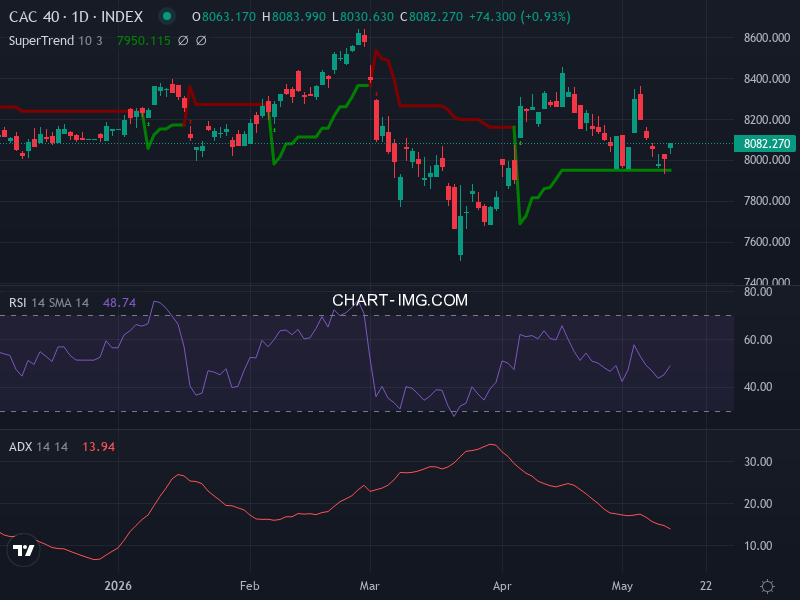The height and width of the screenshot is (600, 800).
Task: Click the current price tag 8082.270
Action: point(764,143)
